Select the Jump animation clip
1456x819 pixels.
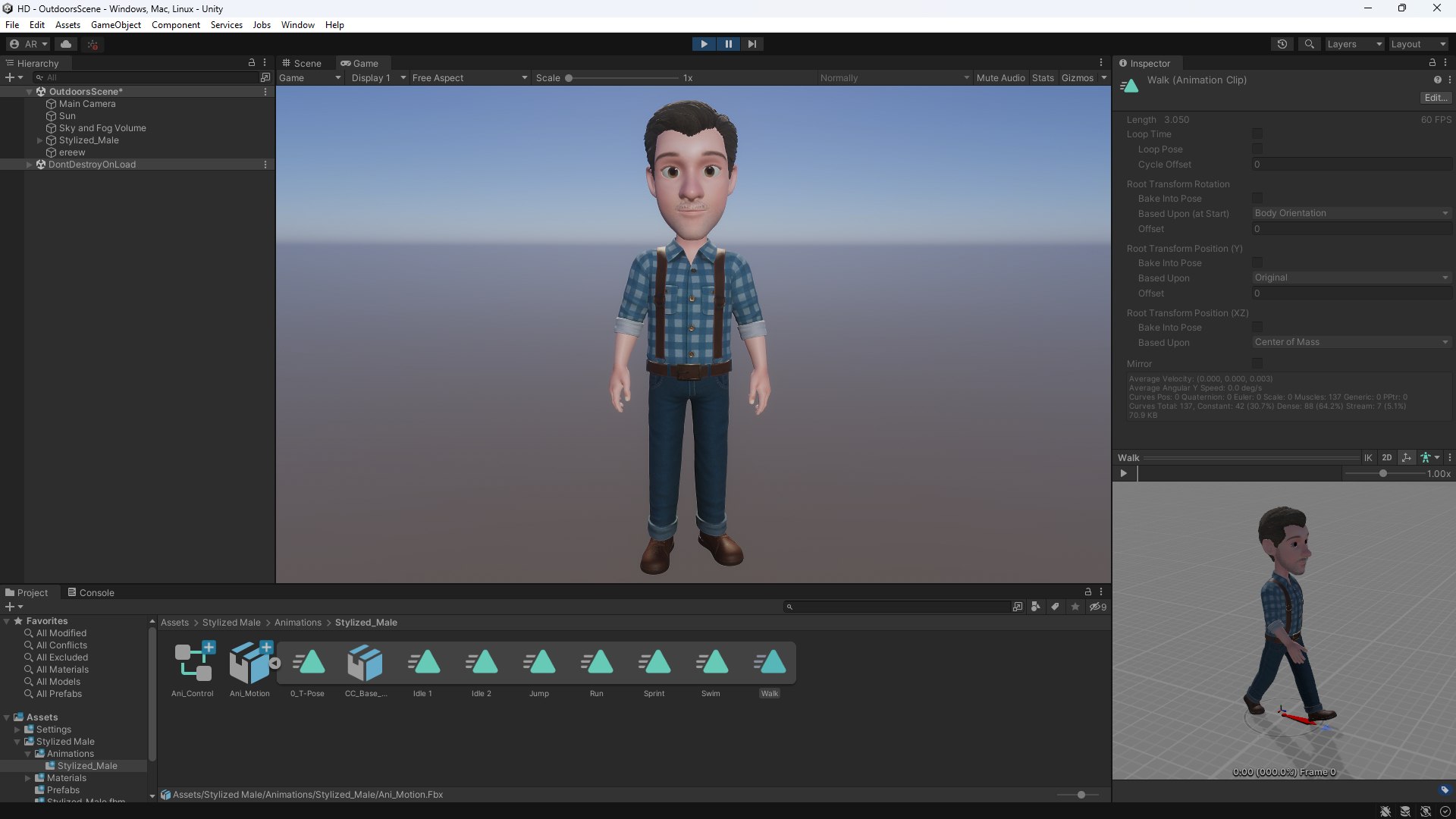click(x=539, y=669)
